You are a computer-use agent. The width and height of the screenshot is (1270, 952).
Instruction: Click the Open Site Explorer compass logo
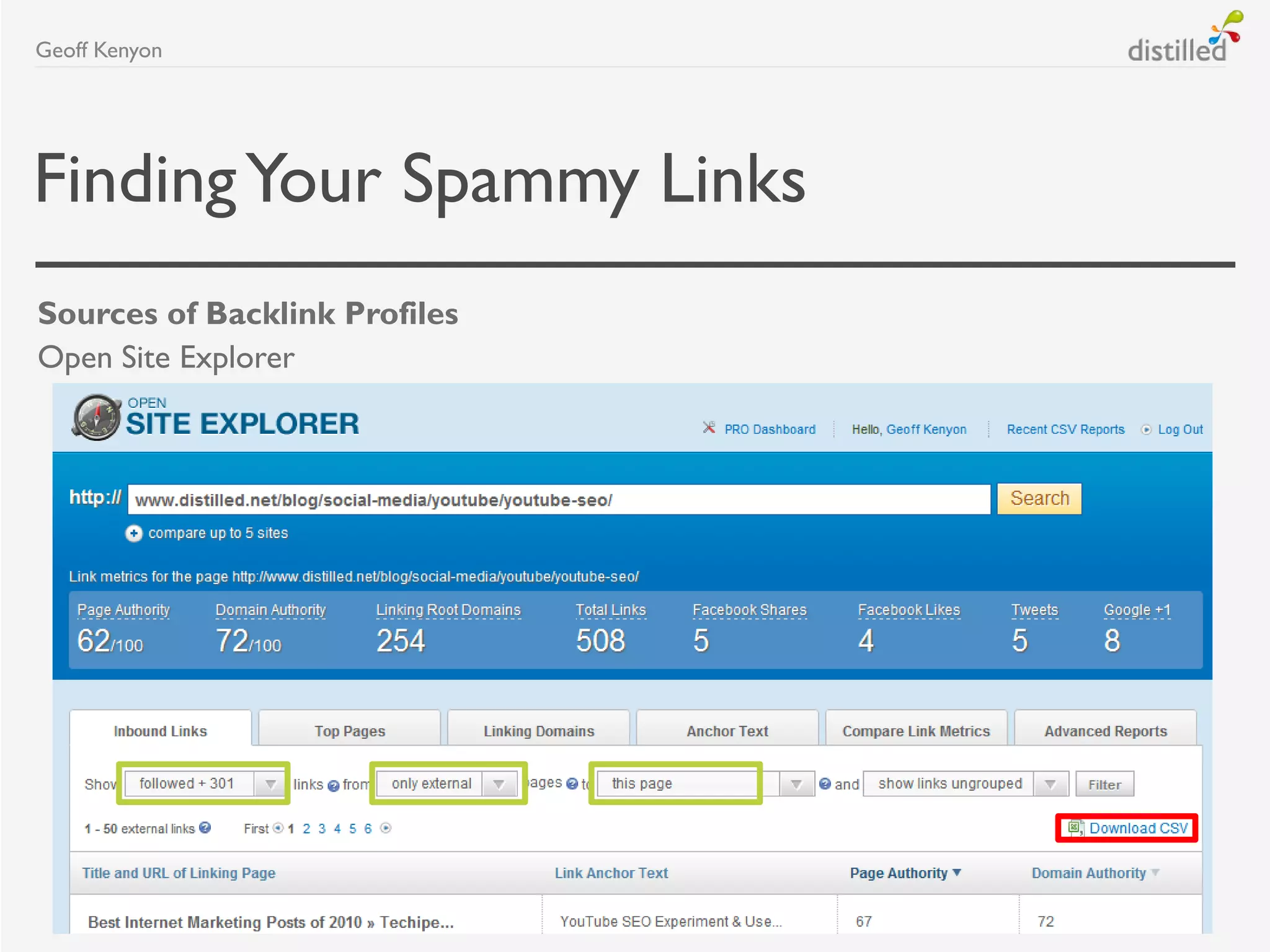(x=96, y=418)
